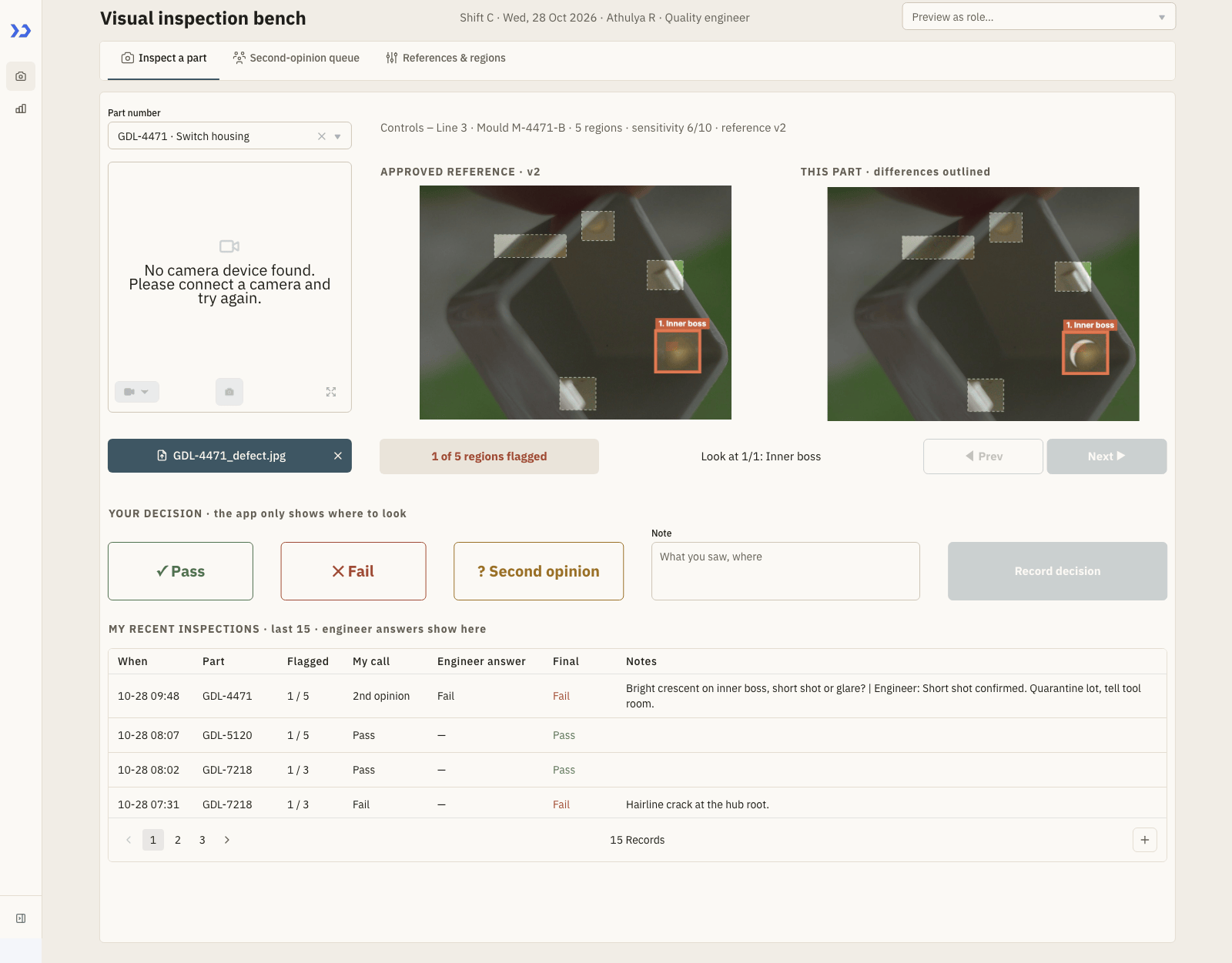This screenshot has height=963, width=1232.
Task: Click the 2nd opinion My call cell
Action: 381,696
